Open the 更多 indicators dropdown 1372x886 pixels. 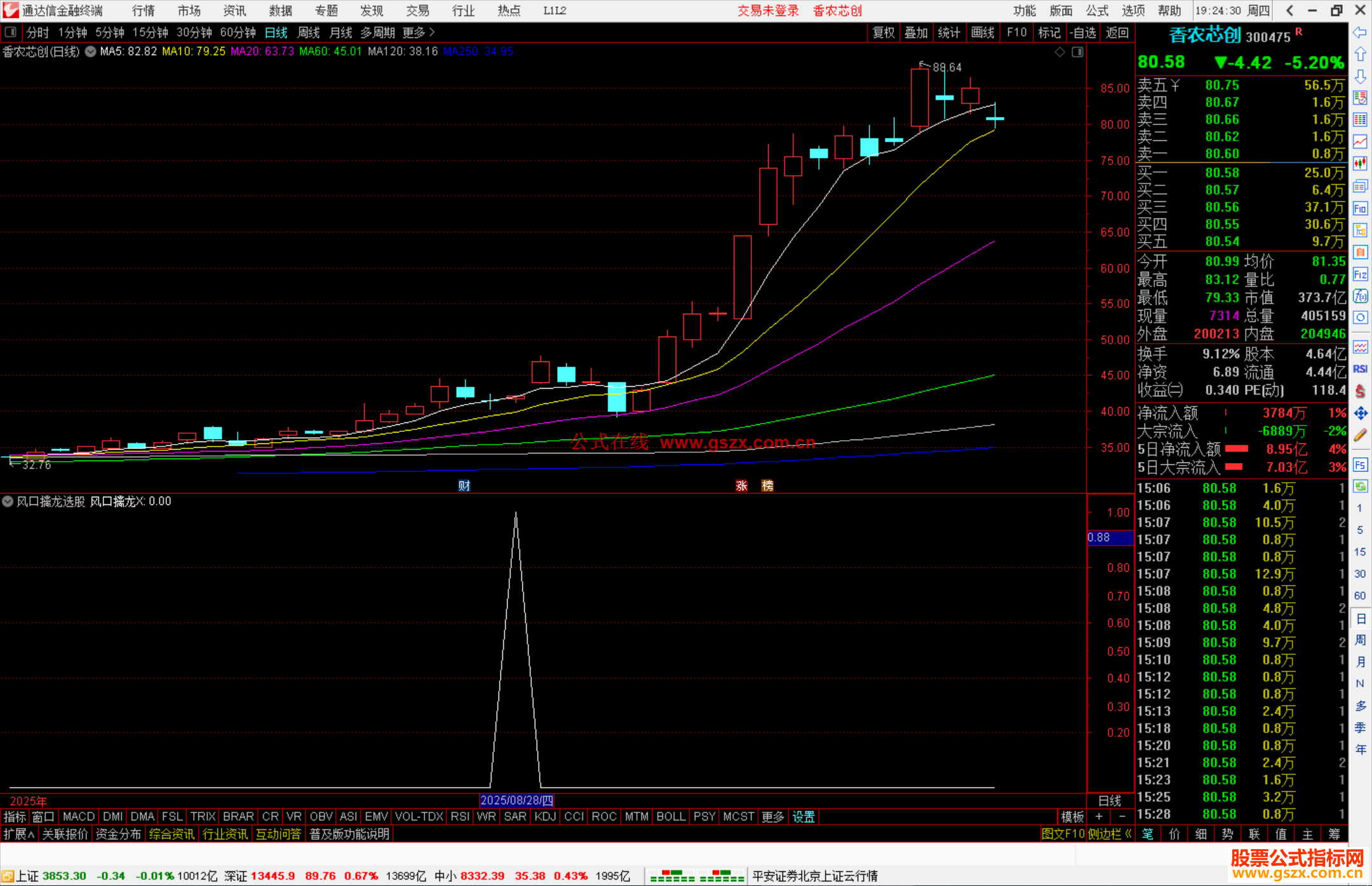point(772,817)
